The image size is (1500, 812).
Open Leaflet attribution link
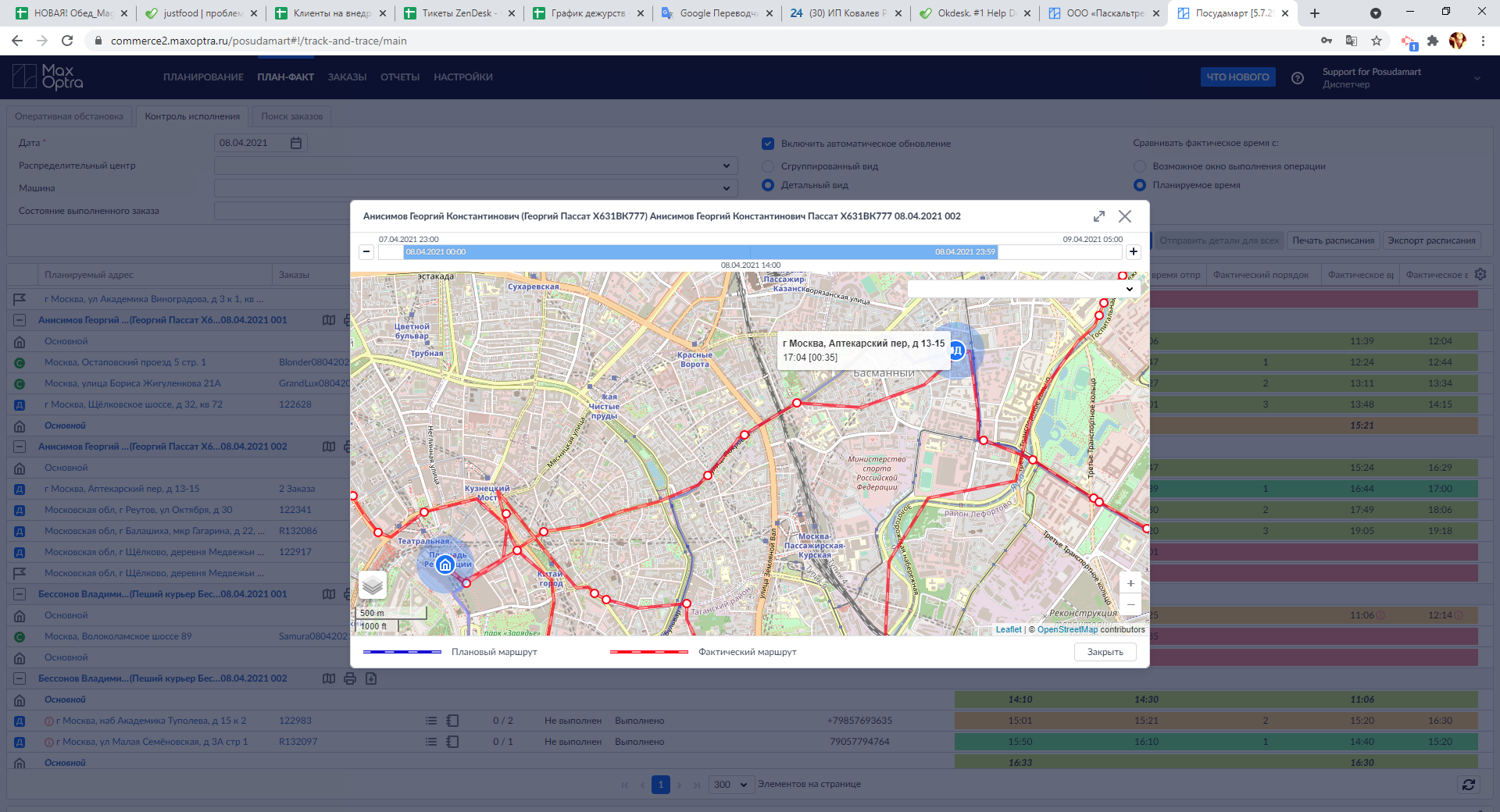point(1008,629)
